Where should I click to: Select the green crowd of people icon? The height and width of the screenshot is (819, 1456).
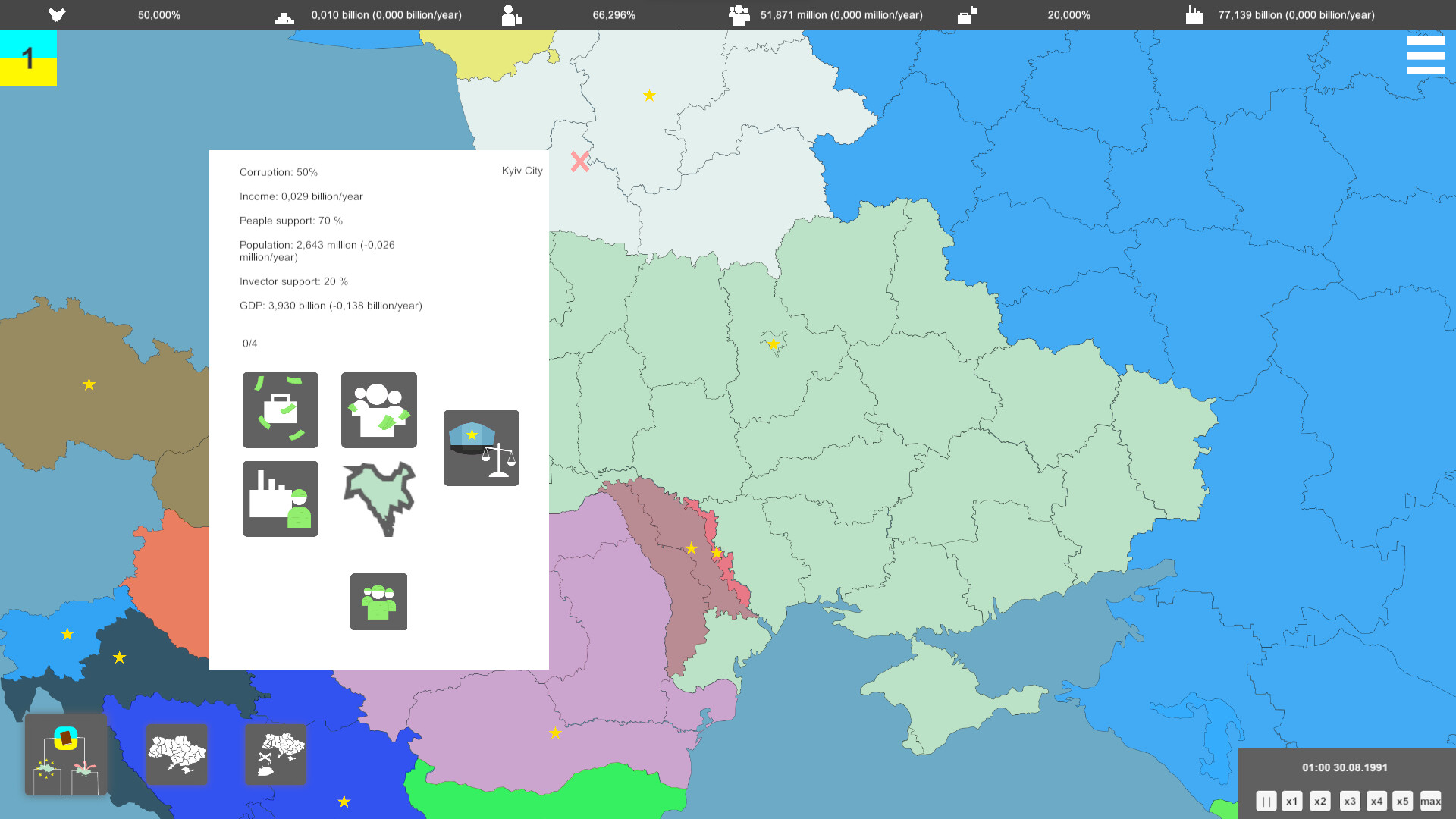[378, 601]
